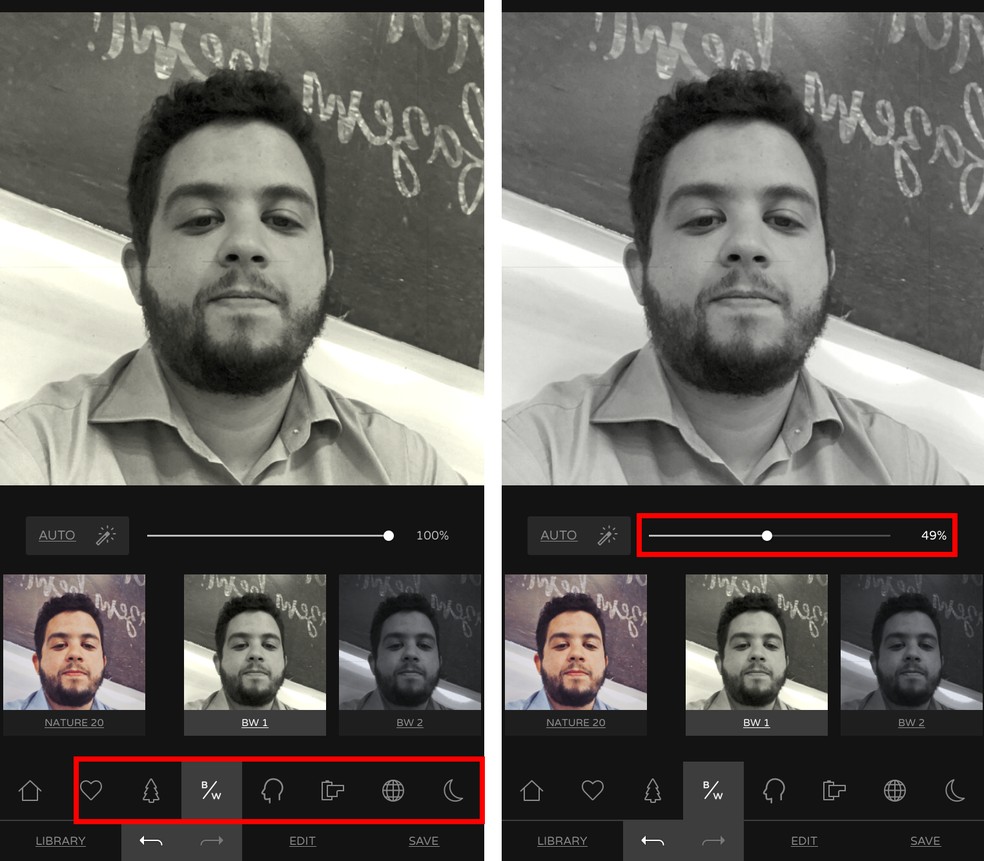The height and width of the screenshot is (861, 984).
Task: Click the 49% intensity value
Action: coord(932,535)
